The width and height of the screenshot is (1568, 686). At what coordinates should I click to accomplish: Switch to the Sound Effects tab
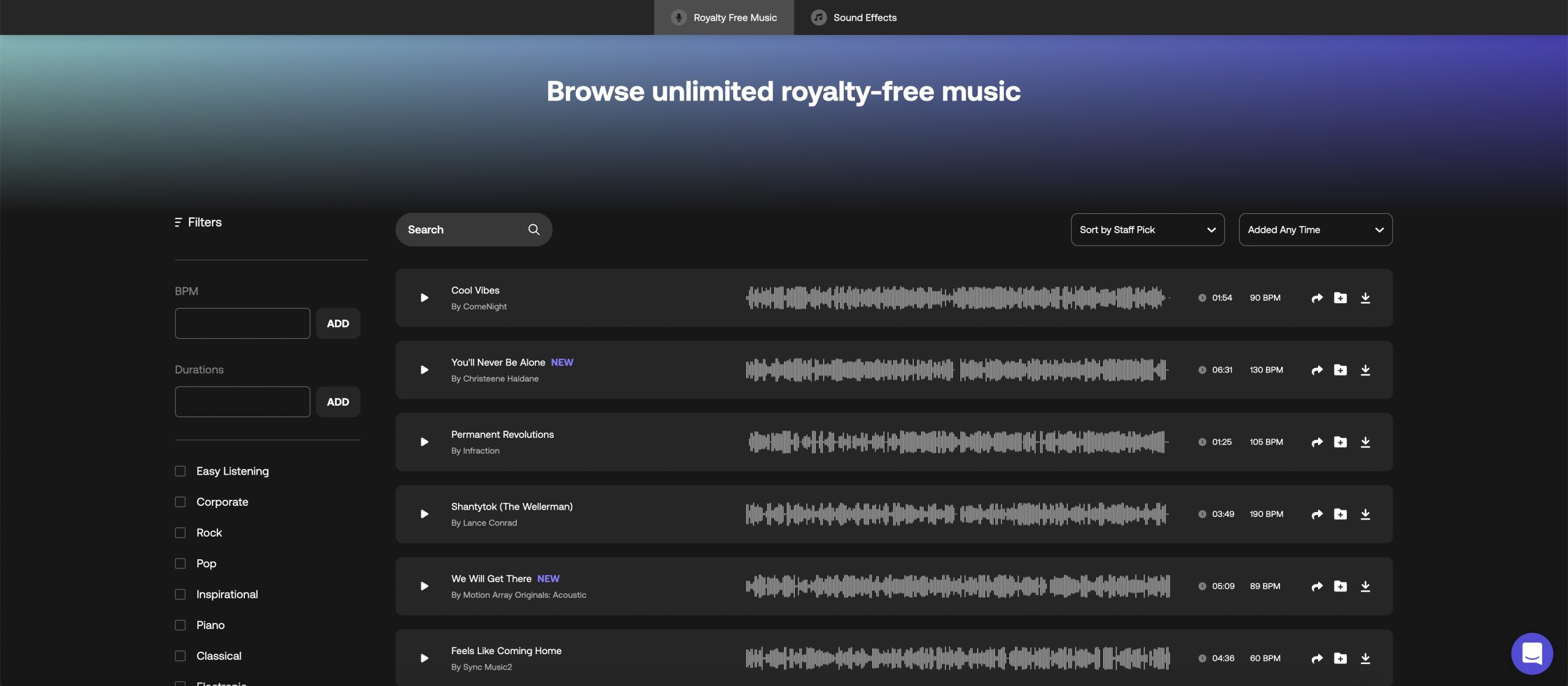point(854,17)
